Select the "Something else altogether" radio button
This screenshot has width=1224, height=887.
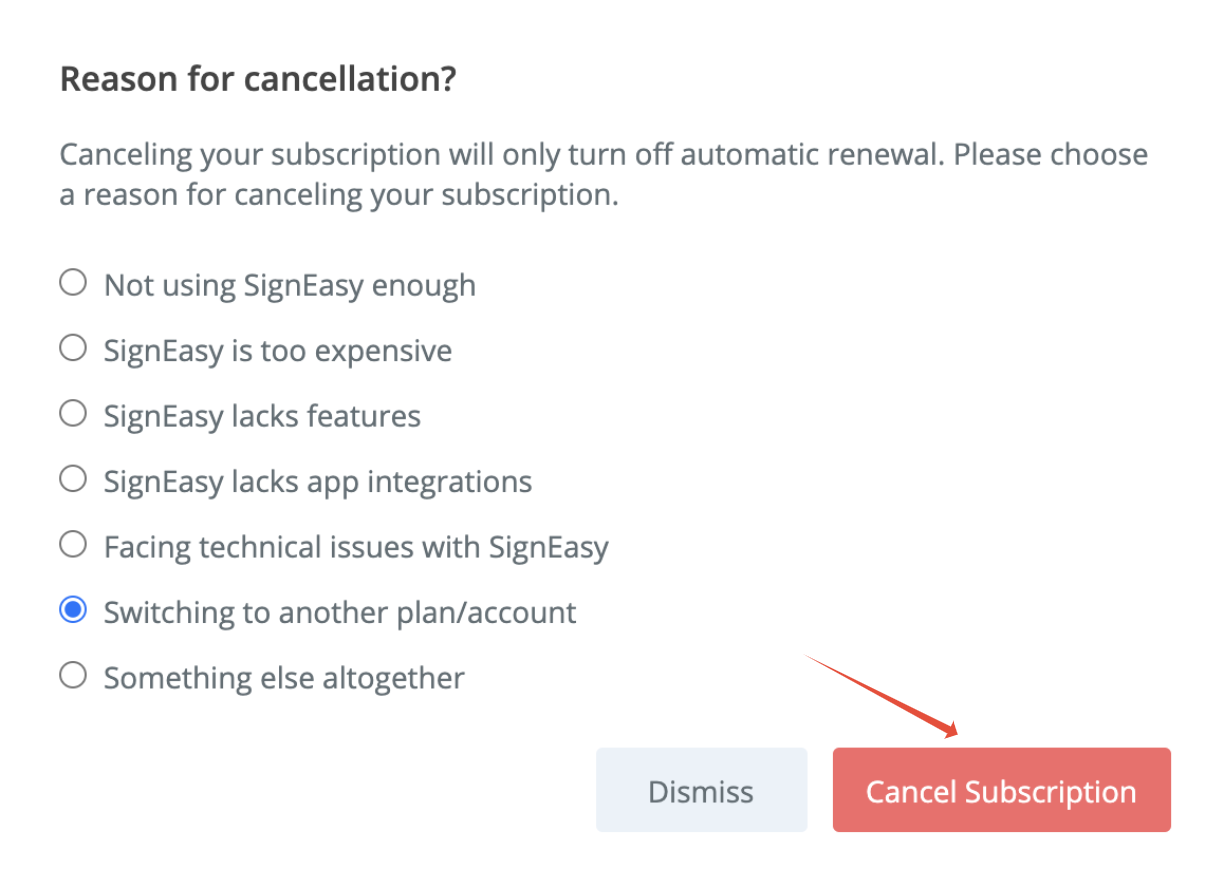tap(73, 676)
